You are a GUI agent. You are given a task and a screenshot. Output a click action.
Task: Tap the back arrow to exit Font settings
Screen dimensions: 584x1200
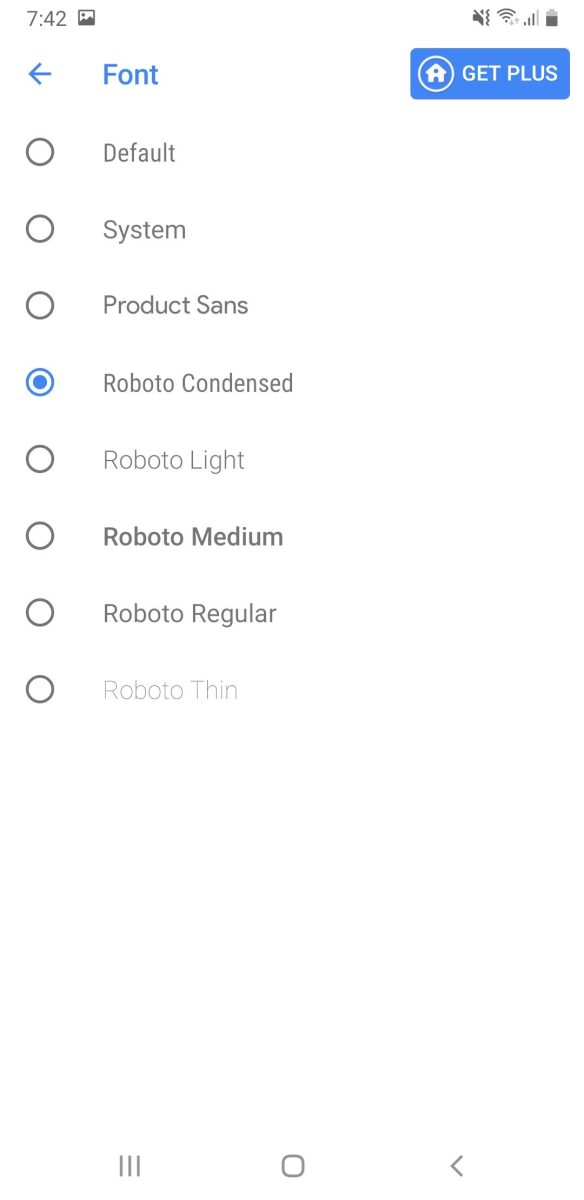39,74
